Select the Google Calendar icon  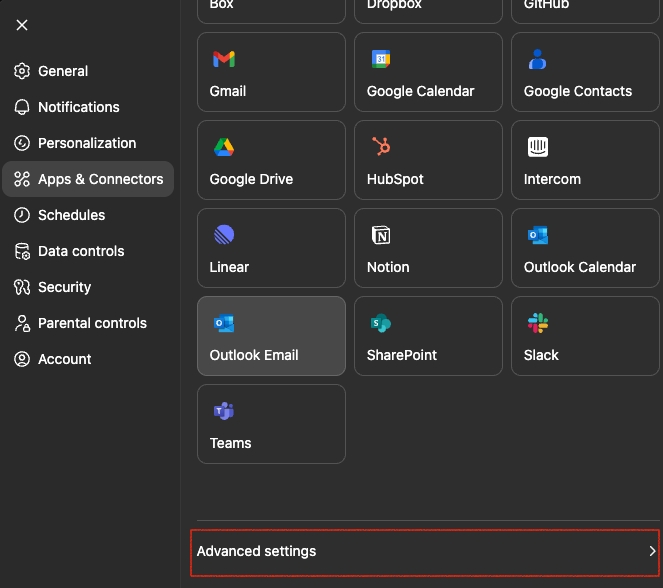[x=381, y=60]
